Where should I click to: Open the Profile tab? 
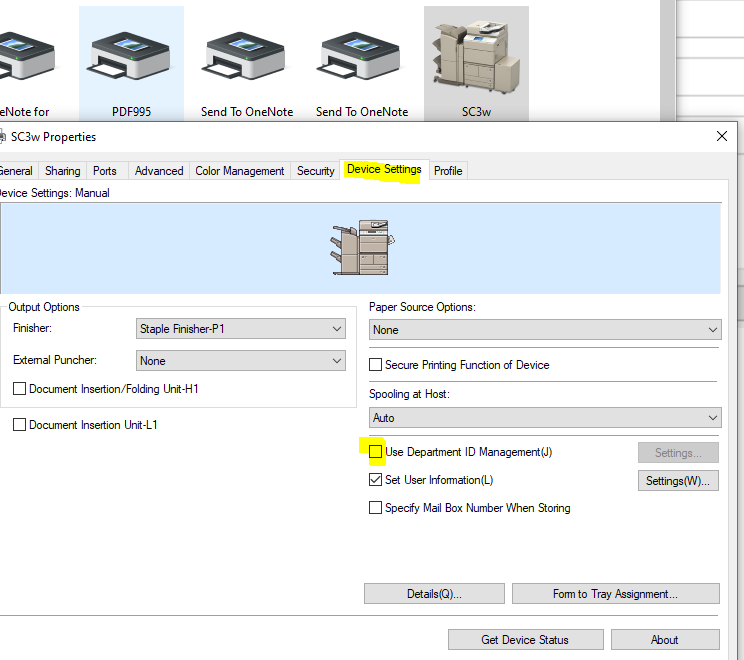tap(448, 171)
